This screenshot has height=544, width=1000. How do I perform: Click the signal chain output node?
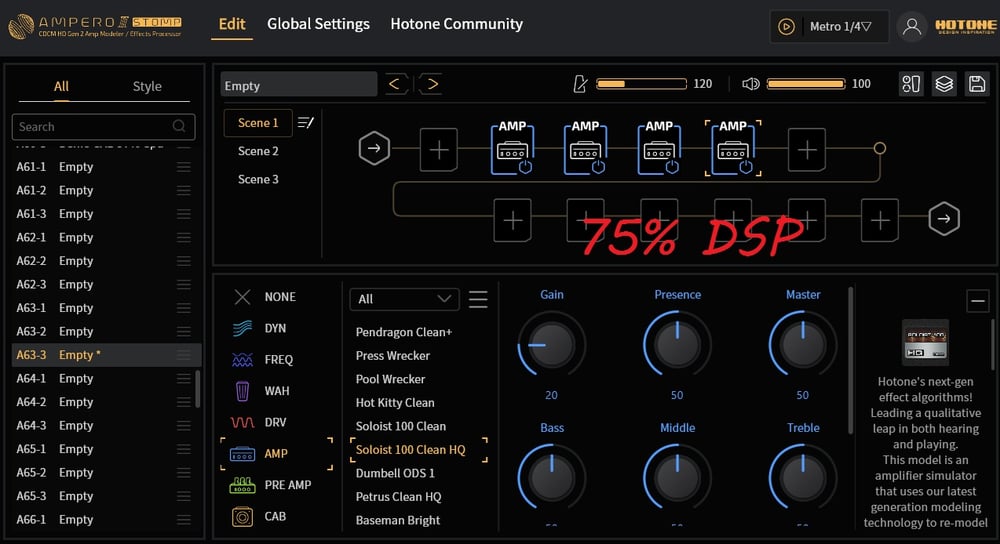pyautogui.click(x=944, y=219)
